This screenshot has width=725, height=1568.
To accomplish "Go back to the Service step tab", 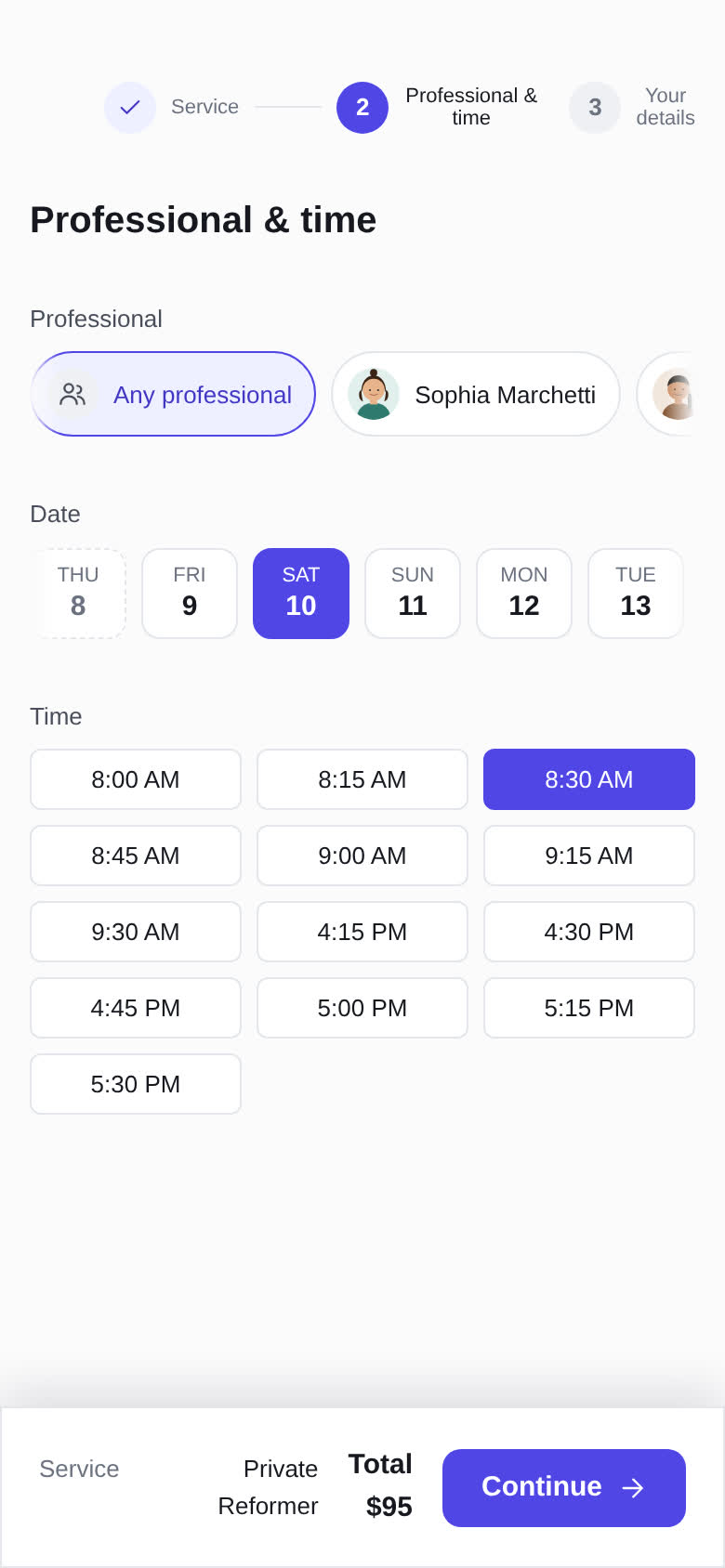I will click(x=204, y=107).
